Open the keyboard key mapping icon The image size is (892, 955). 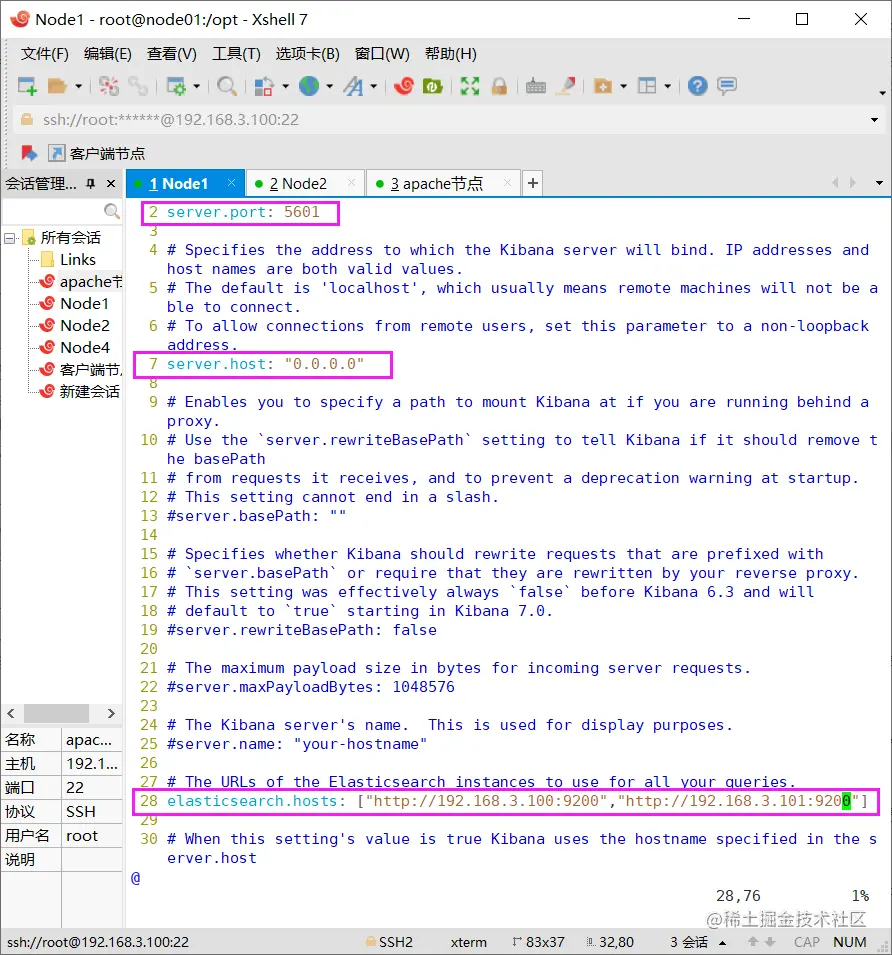click(x=536, y=86)
